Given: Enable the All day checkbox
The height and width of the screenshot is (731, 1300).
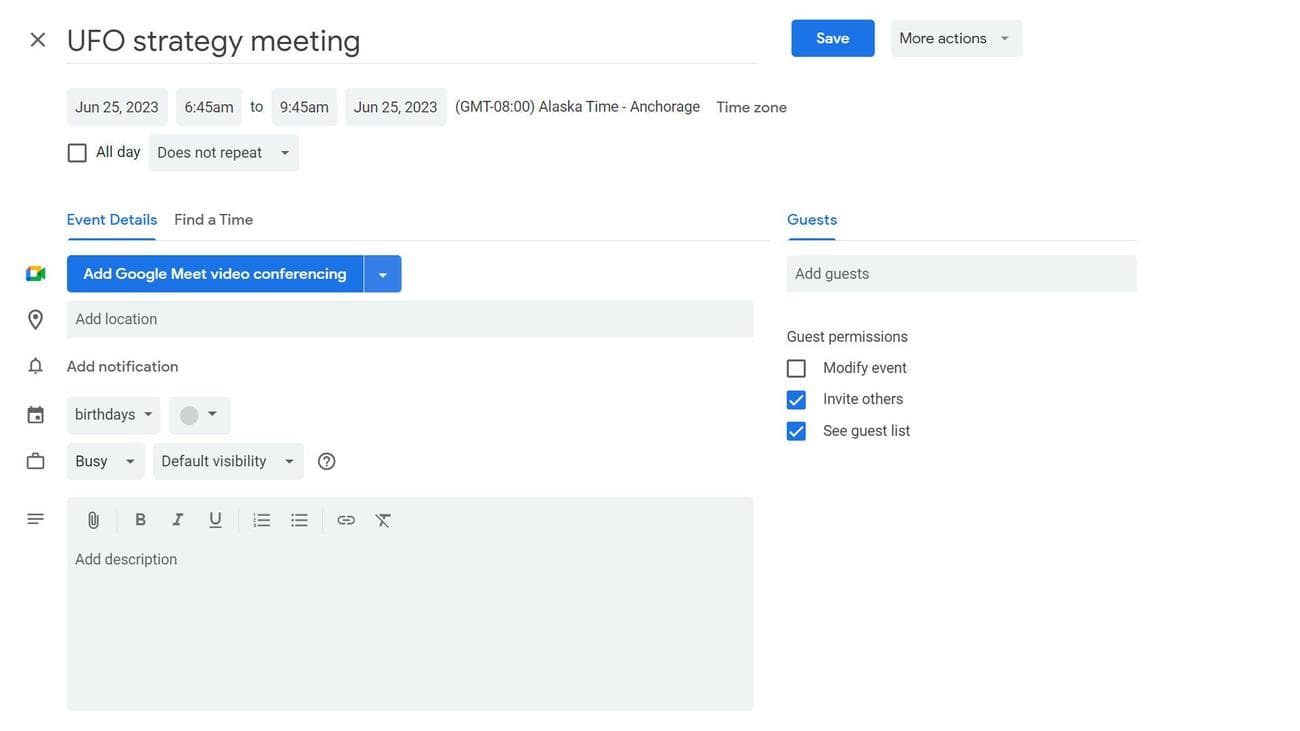Looking at the screenshot, I should point(77,153).
